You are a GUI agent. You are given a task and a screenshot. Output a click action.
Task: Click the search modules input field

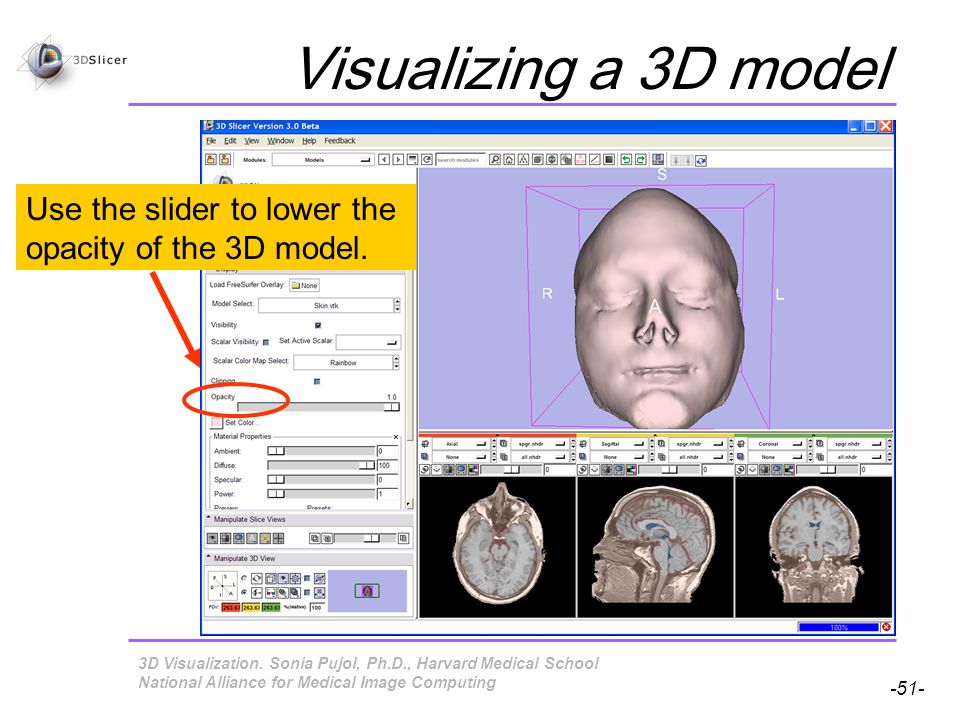click(x=460, y=160)
